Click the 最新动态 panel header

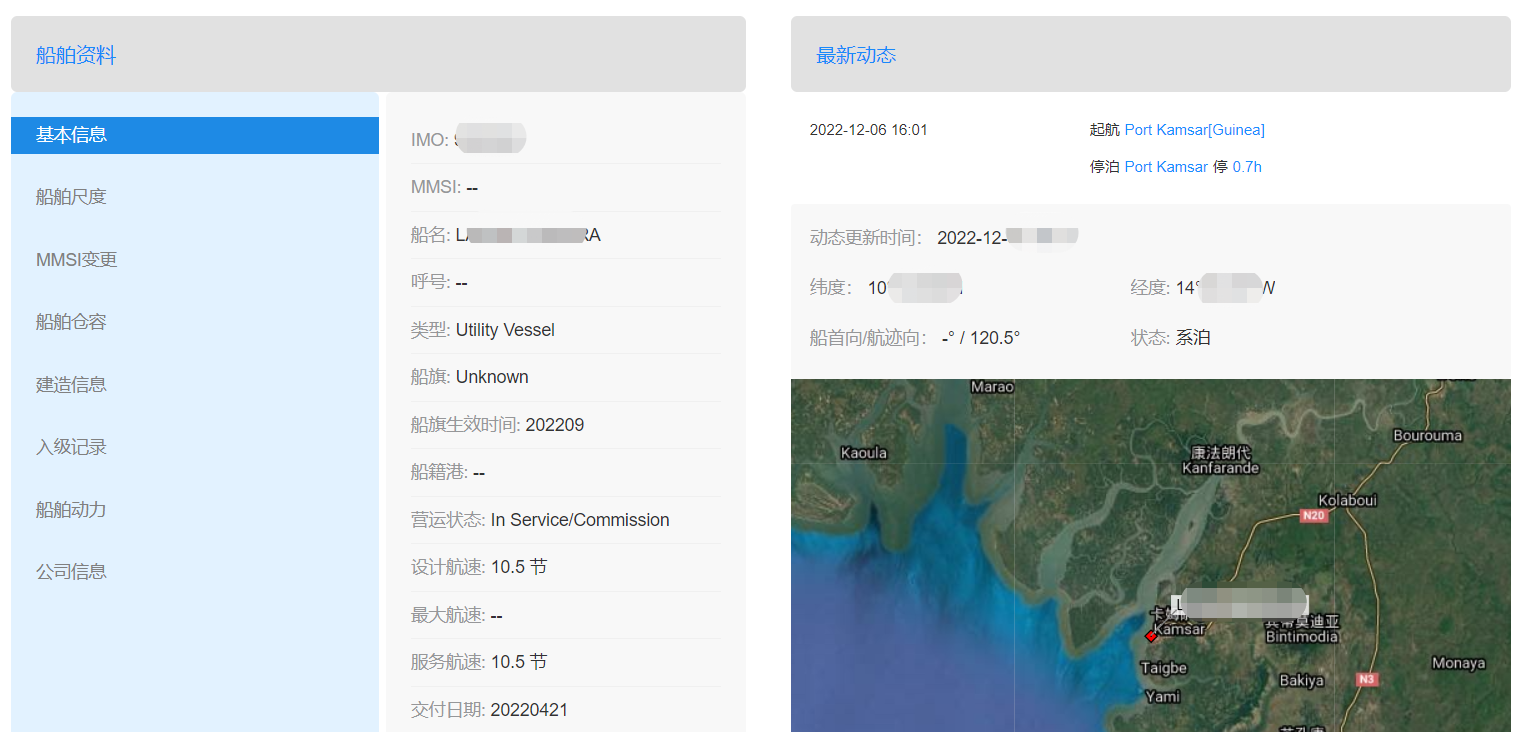[856, 56]
